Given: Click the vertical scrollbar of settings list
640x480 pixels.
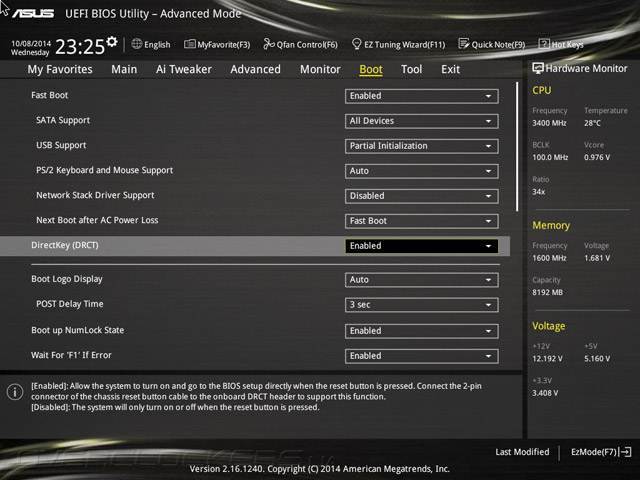Looking at the screenshot, I should click(517, 147).
